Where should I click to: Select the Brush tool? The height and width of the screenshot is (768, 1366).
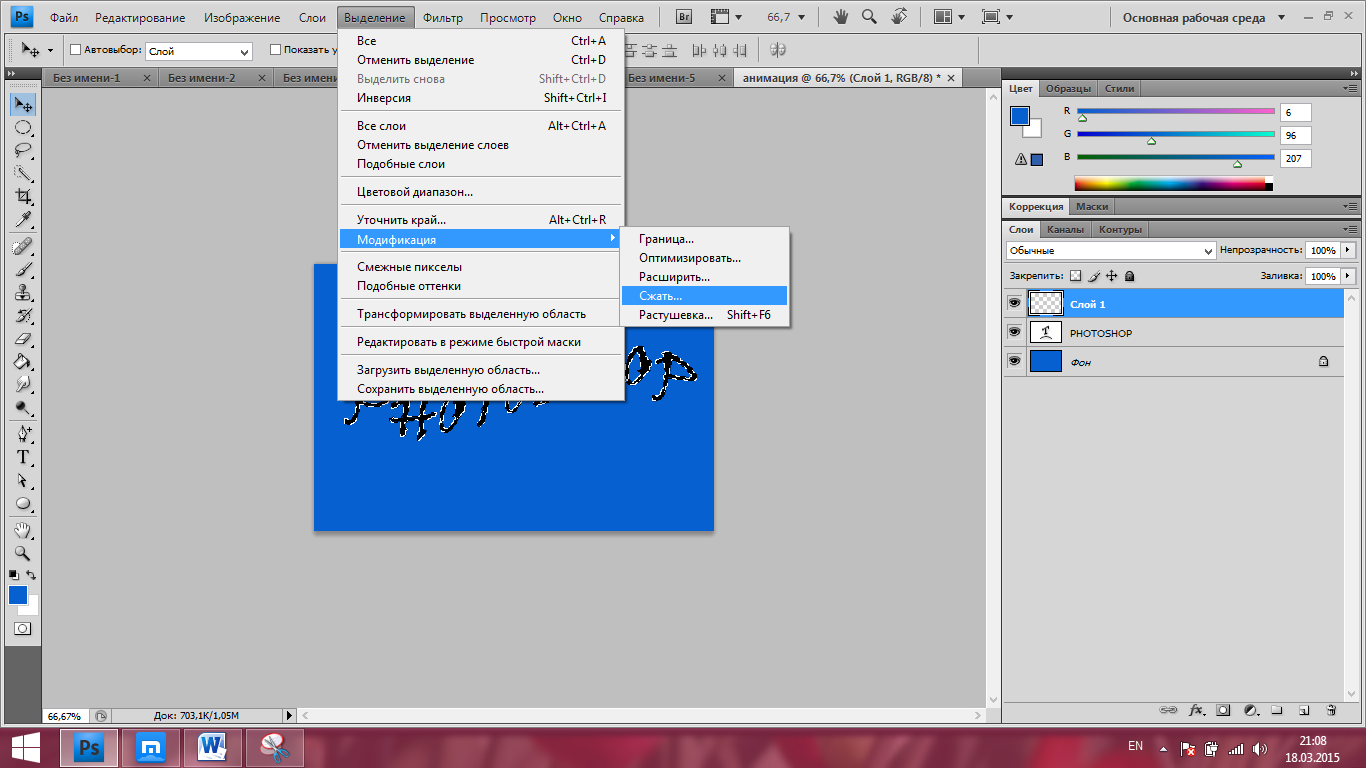point(23,269)
